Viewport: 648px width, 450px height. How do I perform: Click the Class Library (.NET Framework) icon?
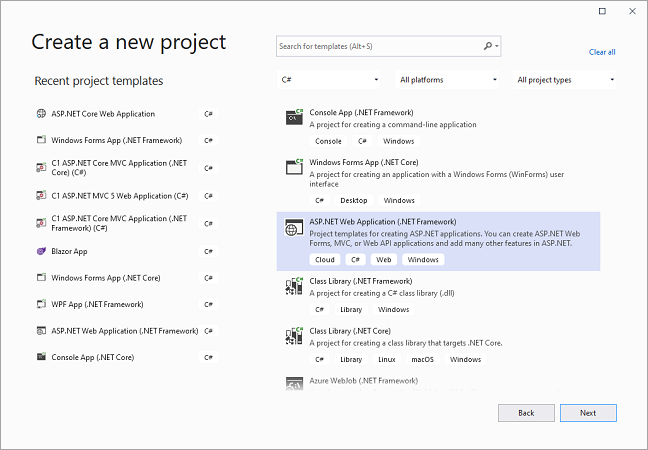(x=294, y=287)
